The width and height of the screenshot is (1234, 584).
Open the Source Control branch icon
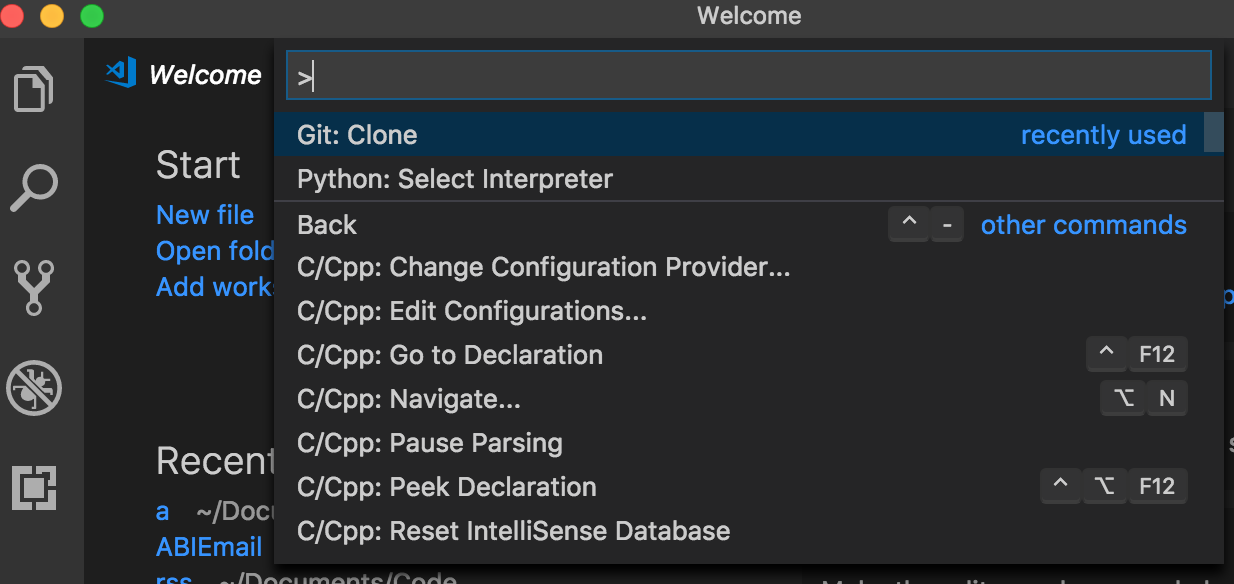tap(36, 288)
